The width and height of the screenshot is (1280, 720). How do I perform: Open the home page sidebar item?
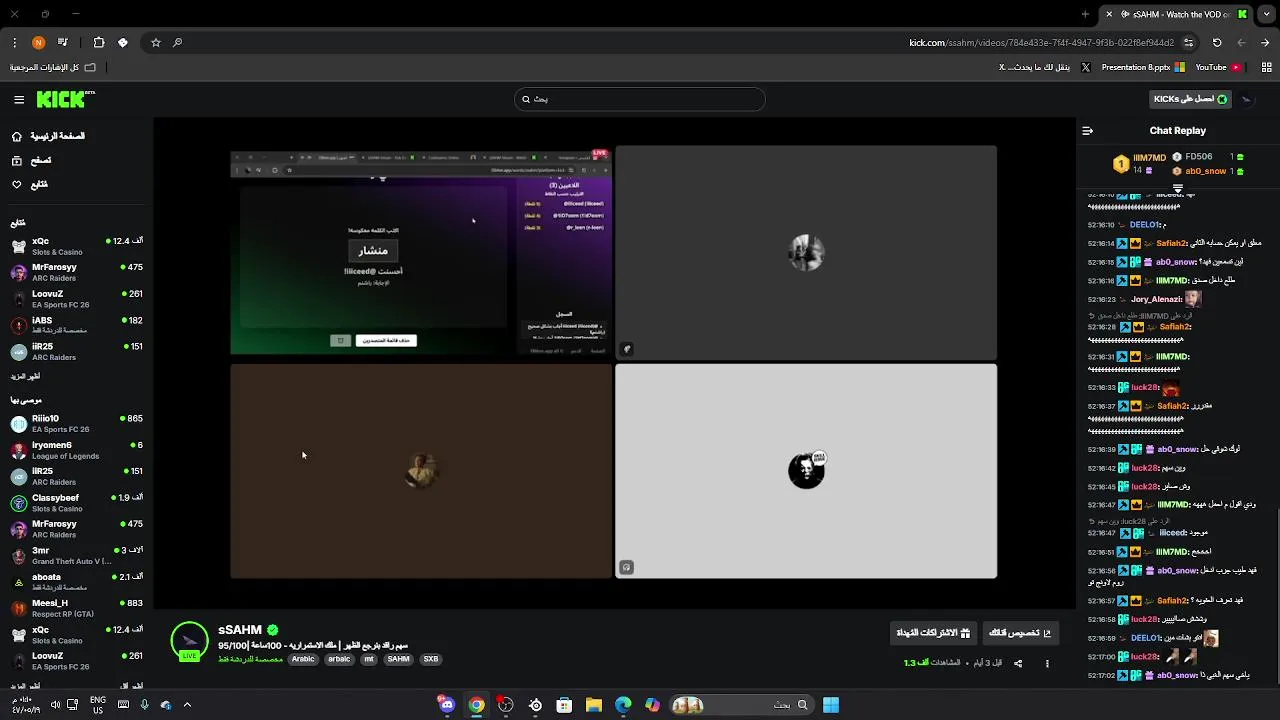pos(48,136)
